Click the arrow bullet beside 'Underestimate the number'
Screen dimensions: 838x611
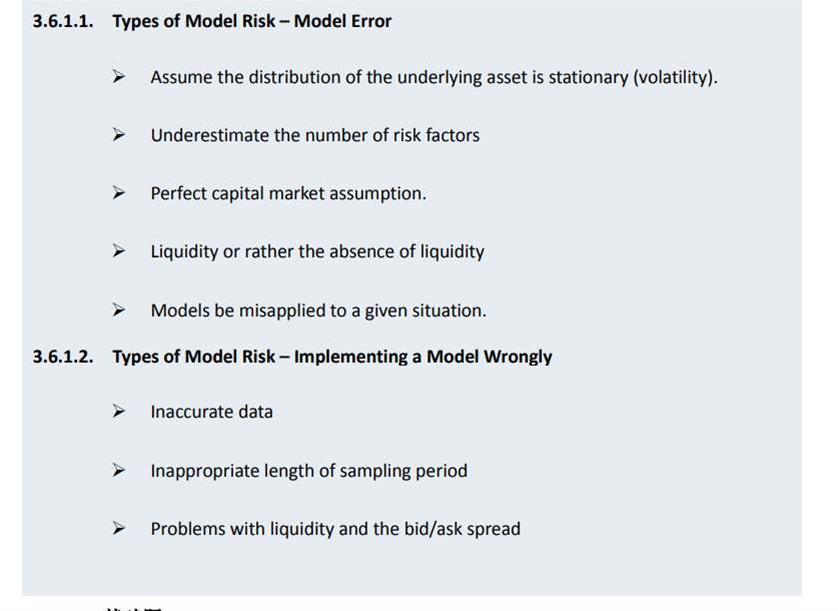pyautogui.click(x=119, y=134)
